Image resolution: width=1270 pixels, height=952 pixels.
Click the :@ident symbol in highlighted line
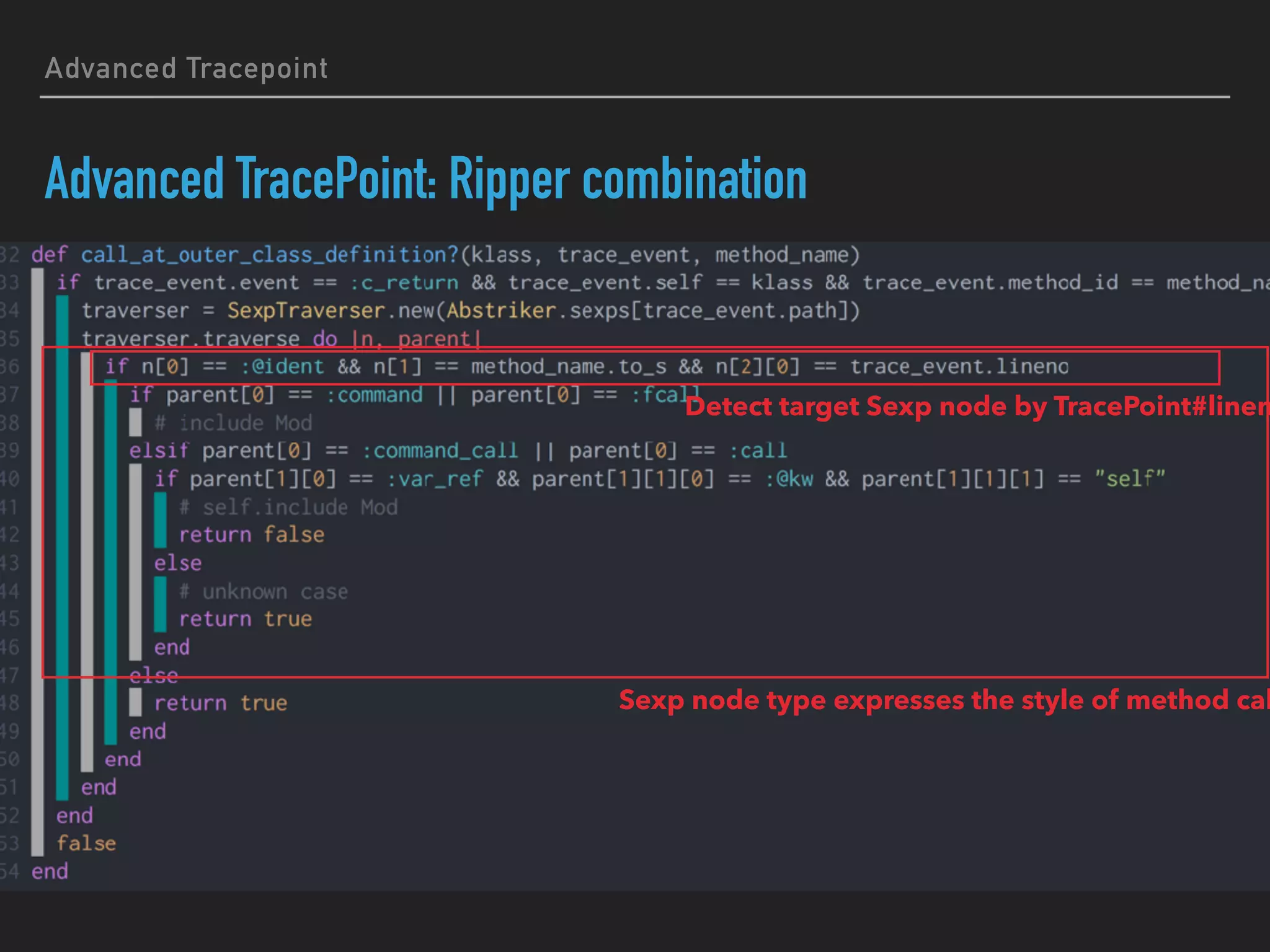coord(282,366)
